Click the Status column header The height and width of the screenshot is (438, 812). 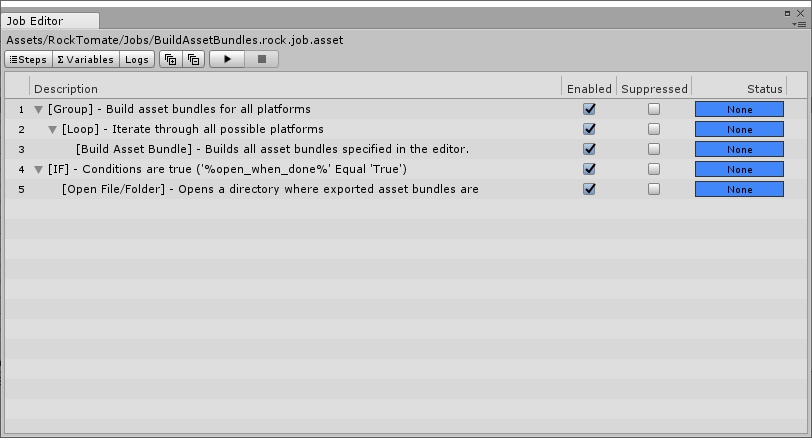tap(764, 89)
